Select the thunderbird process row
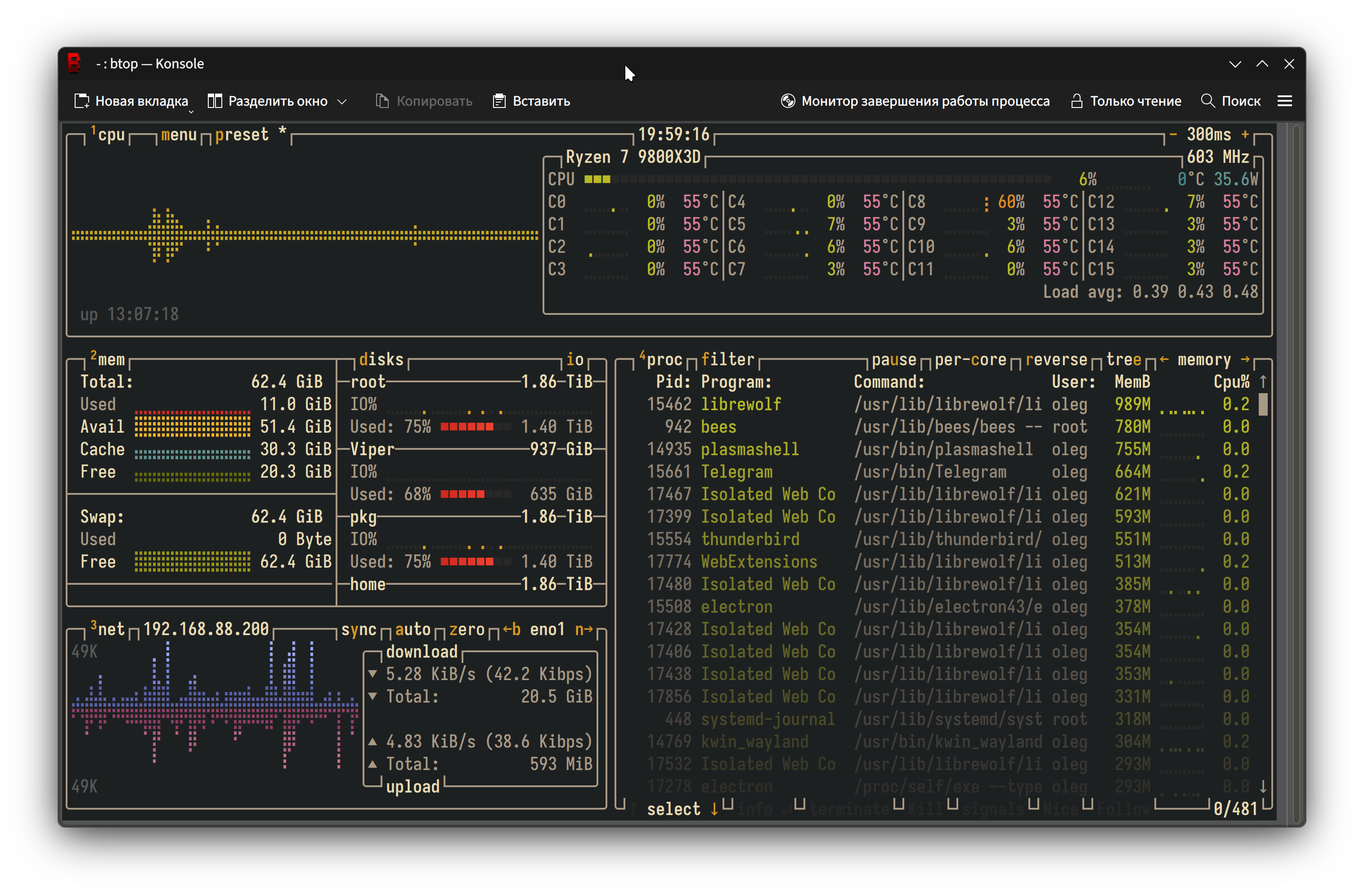This screenshot has width=1364, height=896. [947, 540]
